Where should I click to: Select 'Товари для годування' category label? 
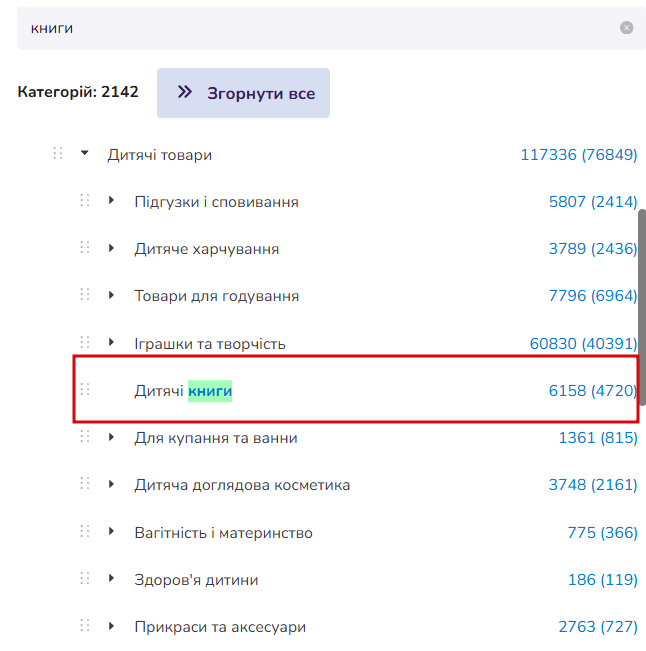point(217,296)
